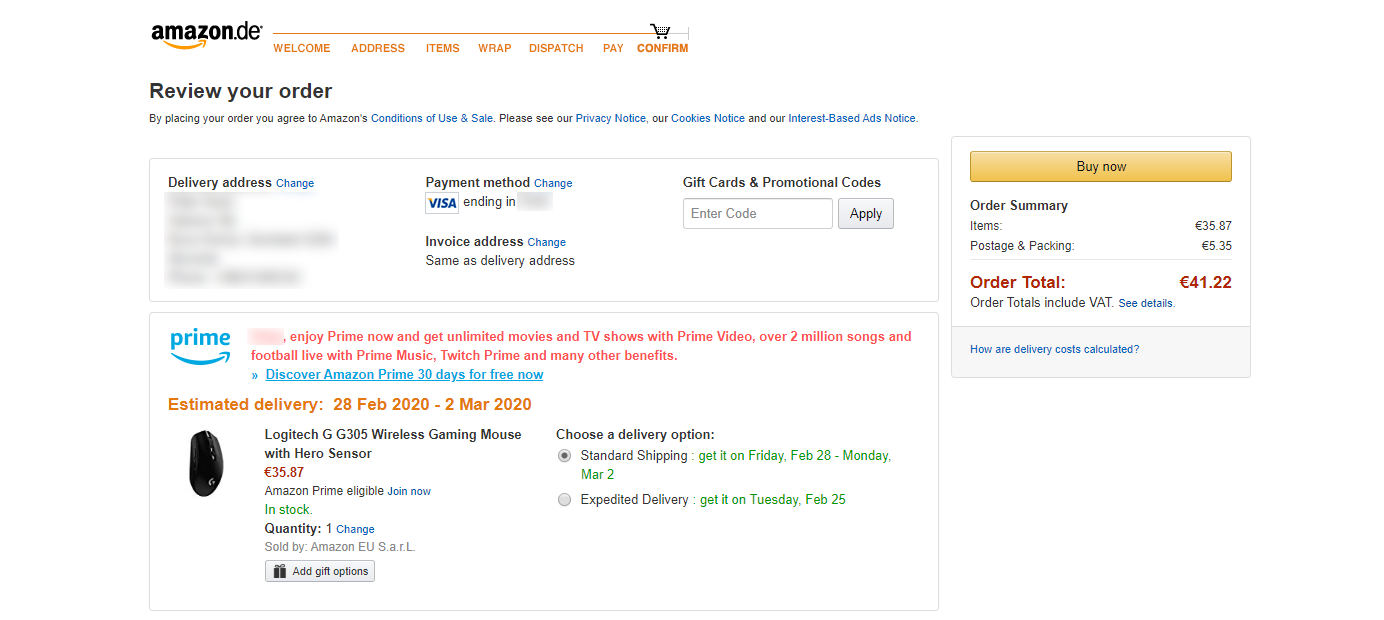Select the Standard Shipping delivery option
This screenshot has width=1384, height=620.
point(564,455)
